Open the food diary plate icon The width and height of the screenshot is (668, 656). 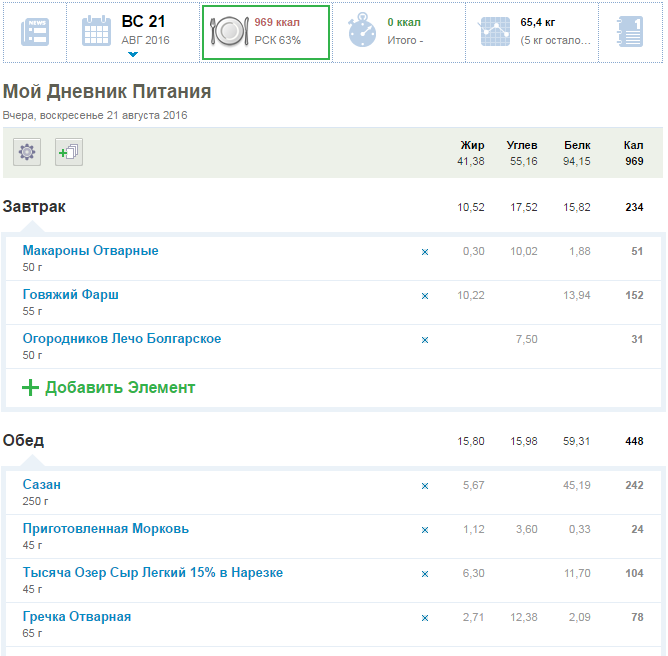pos(228,32)
